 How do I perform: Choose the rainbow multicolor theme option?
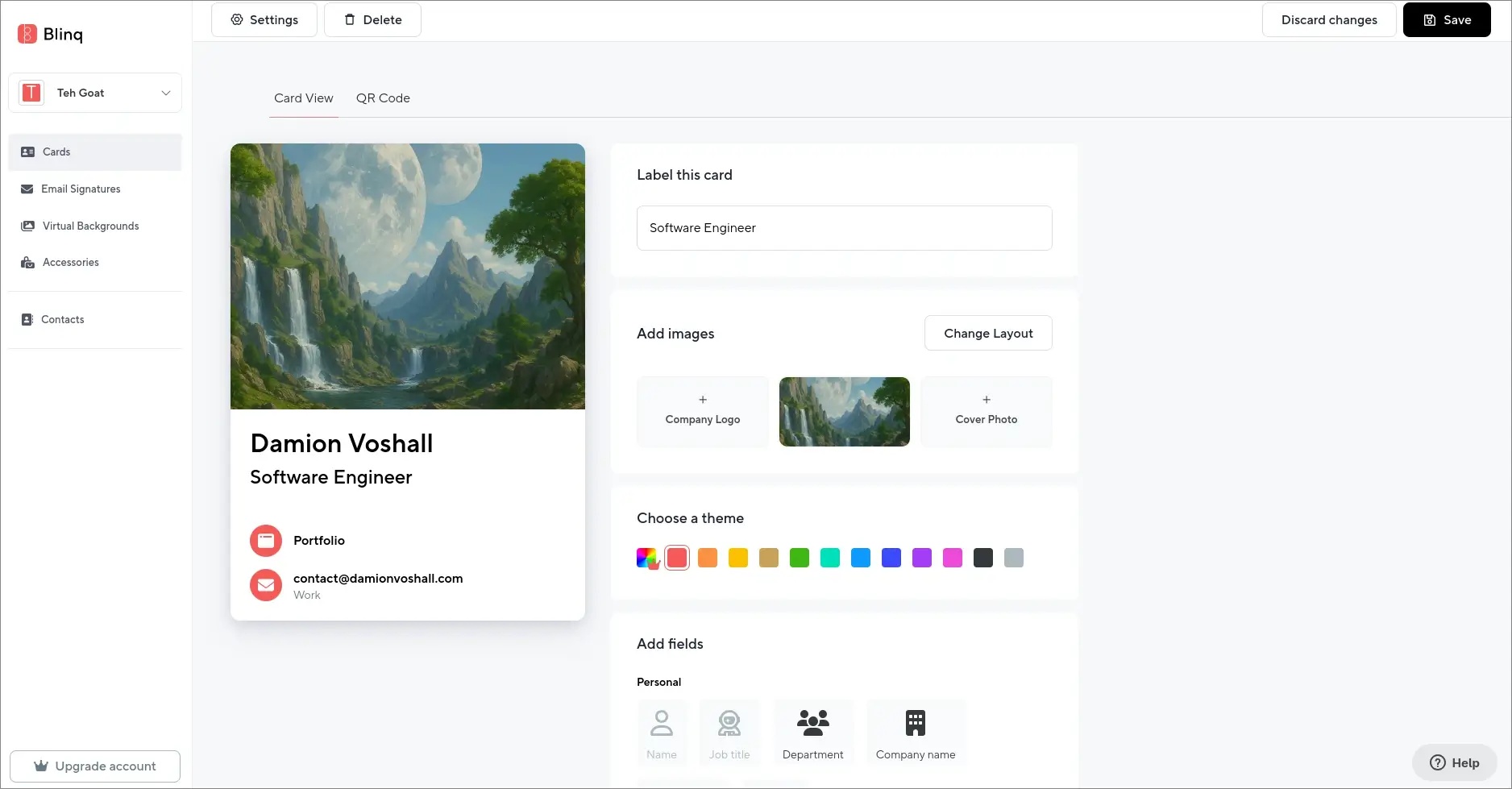point(647,557)
